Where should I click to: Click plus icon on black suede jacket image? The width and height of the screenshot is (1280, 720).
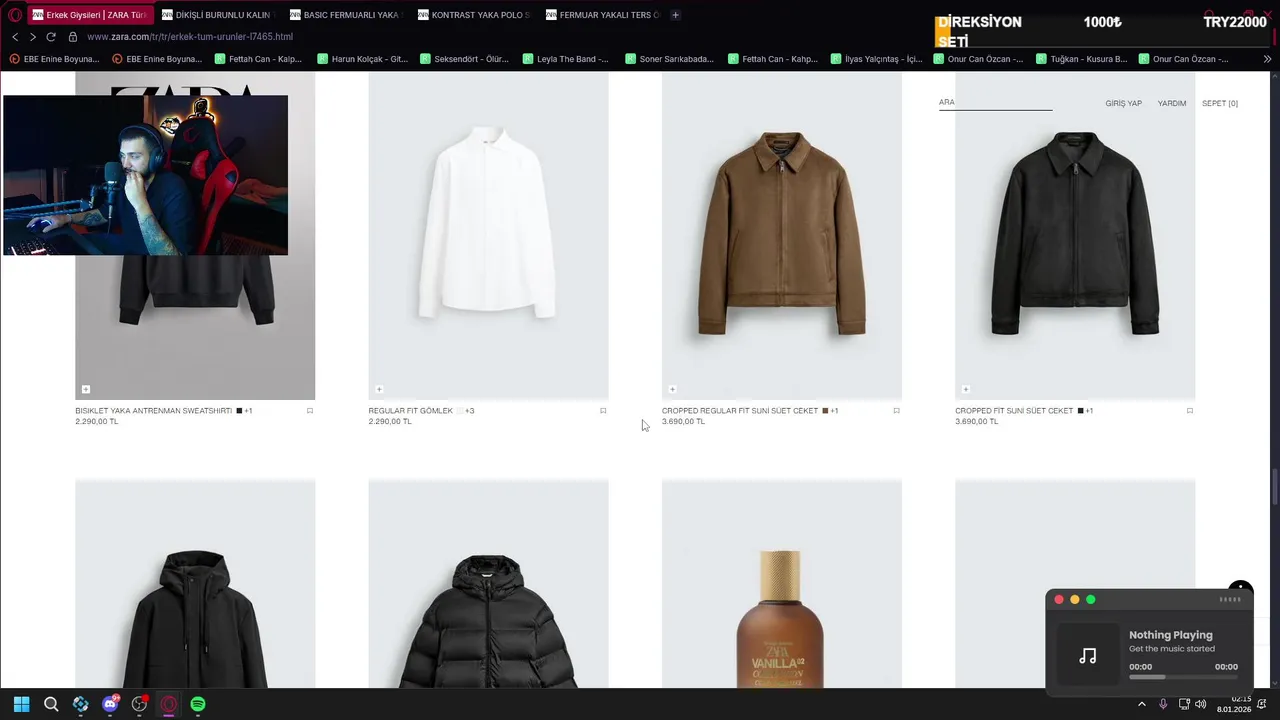(965, 389)
